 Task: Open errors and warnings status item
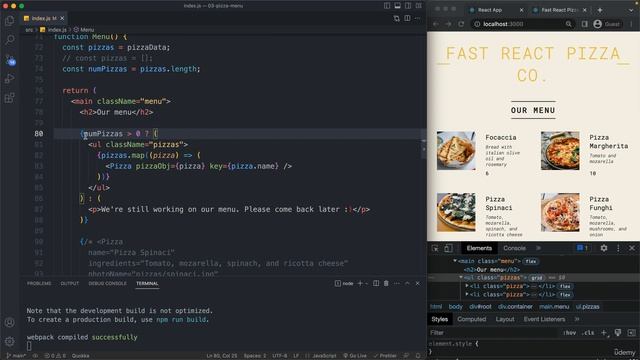55,356
